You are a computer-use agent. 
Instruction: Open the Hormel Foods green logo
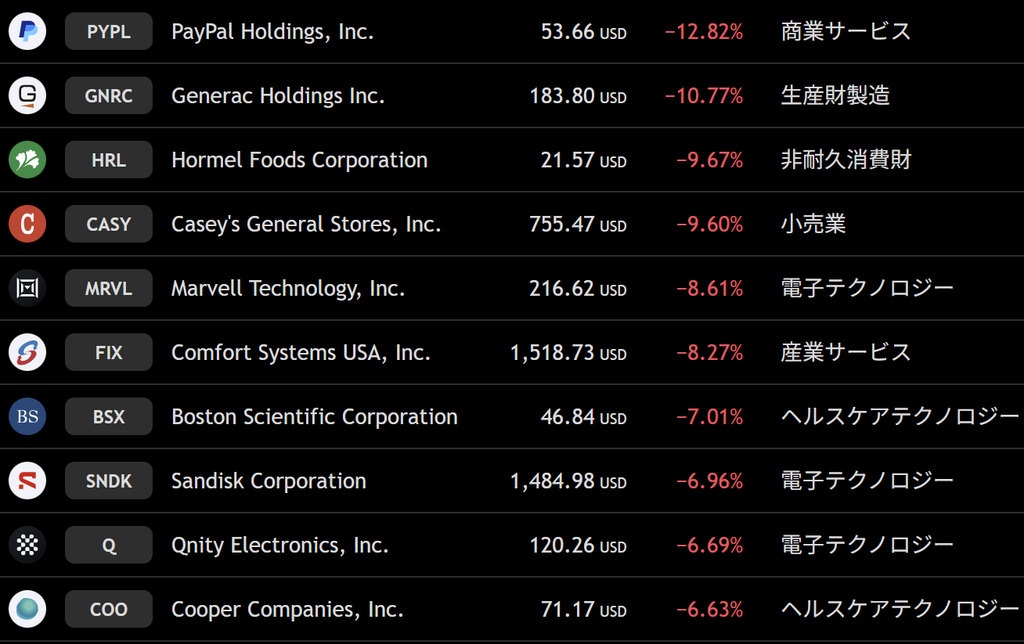[27, 159]
